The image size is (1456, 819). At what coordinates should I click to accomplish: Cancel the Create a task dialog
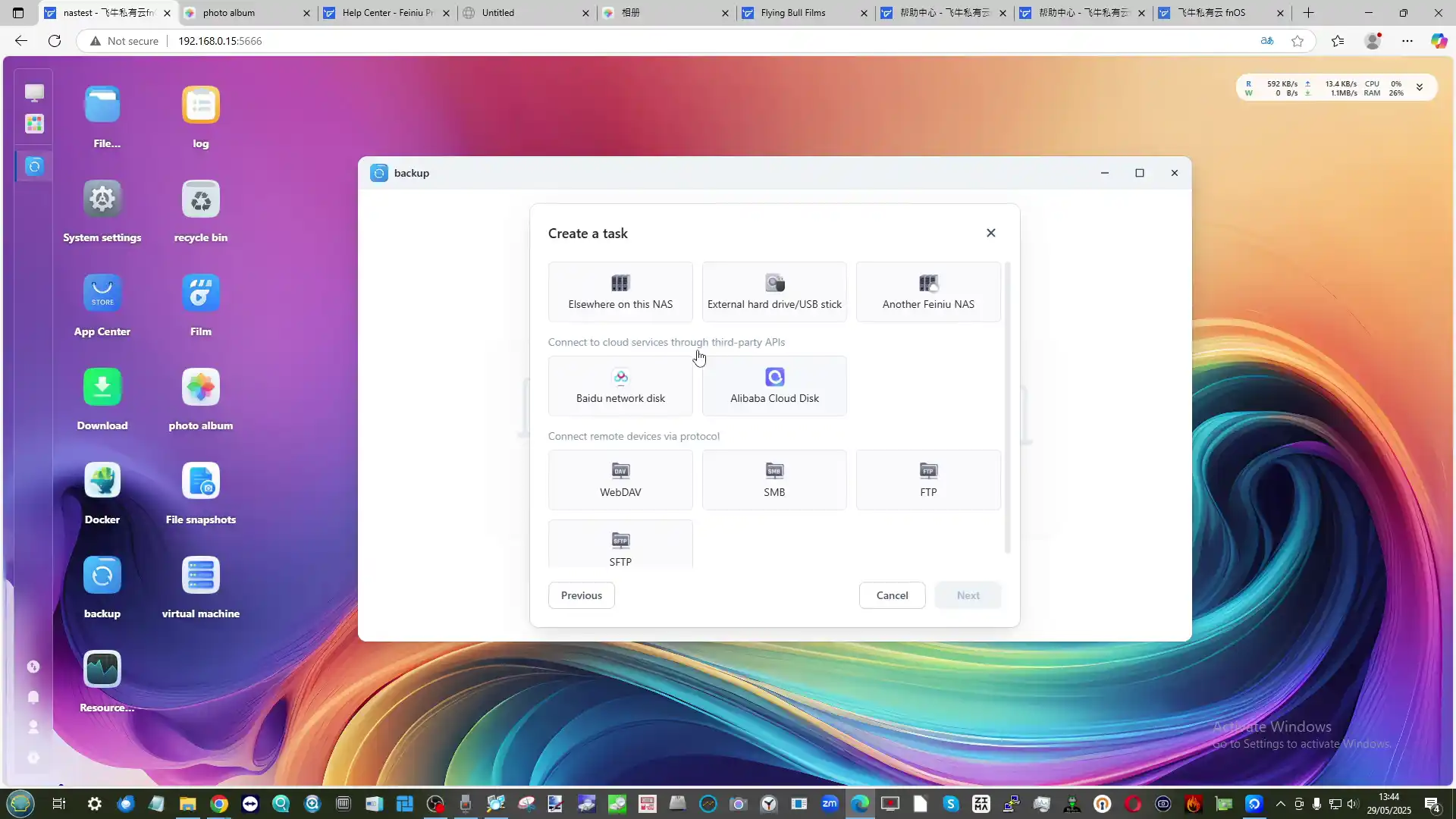coord(892,595)
